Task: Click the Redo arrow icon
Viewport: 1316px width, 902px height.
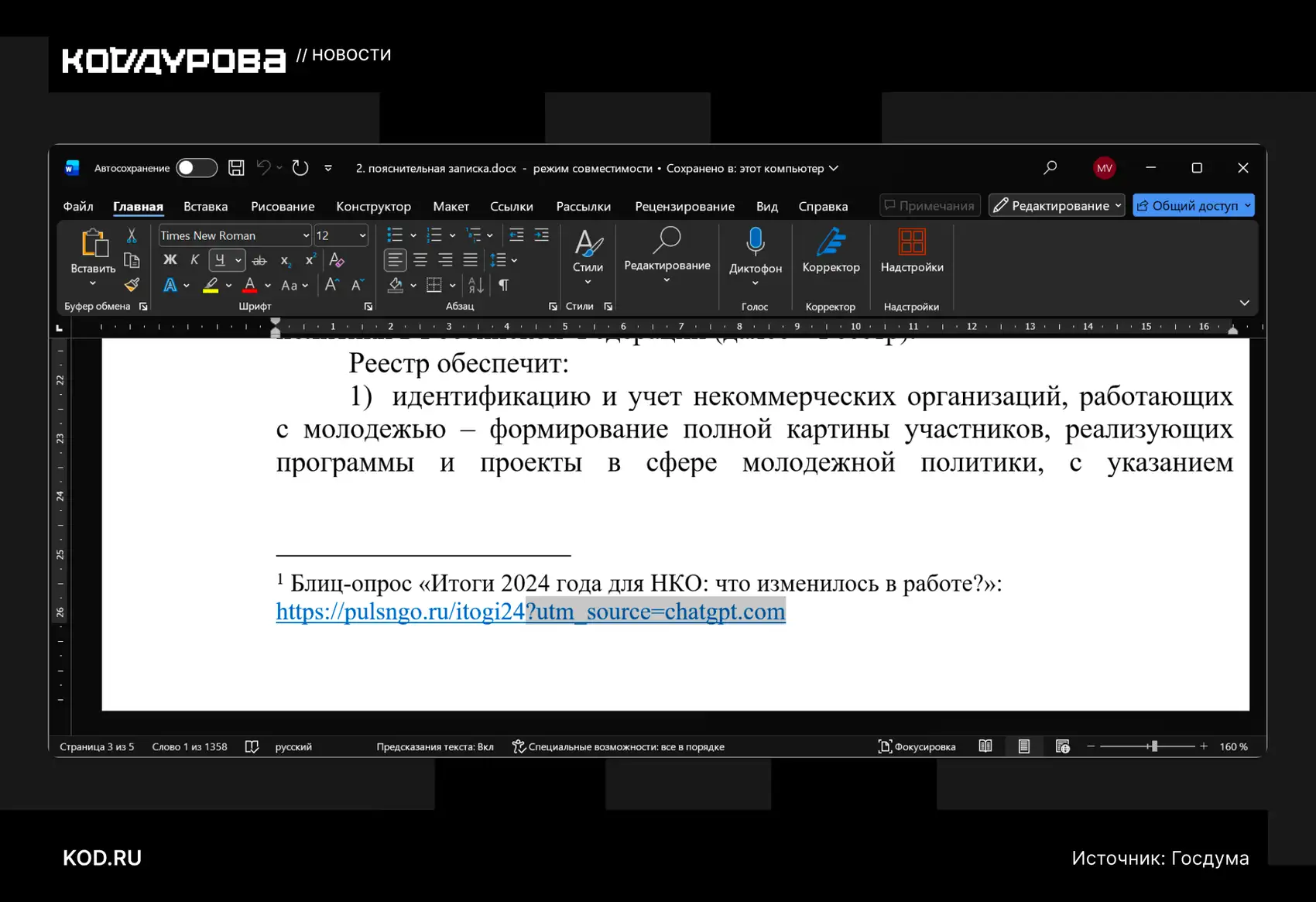Action: coord(300,168)
